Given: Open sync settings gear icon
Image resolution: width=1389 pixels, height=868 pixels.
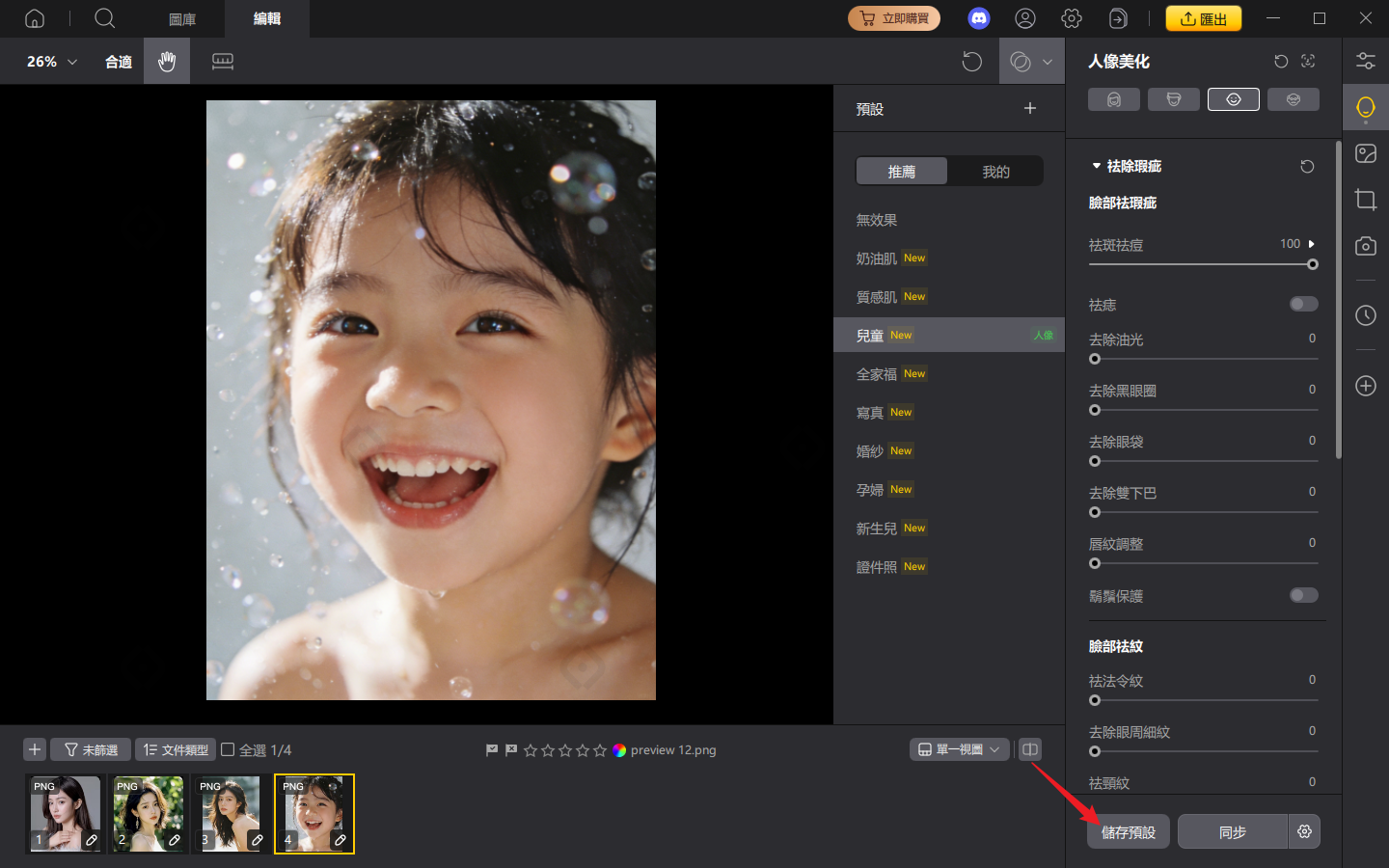Looking at the screenshot, I should coord(1304,831).
